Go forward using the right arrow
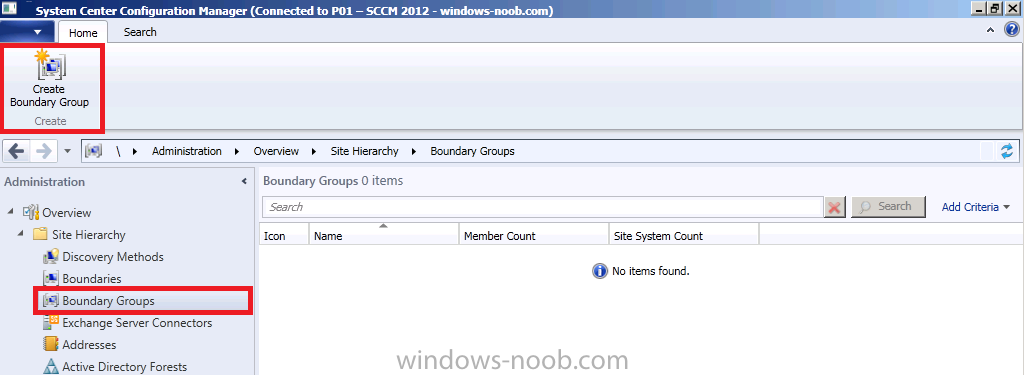This screenshot has height=375, width=1024. click(x=44, y=152)
